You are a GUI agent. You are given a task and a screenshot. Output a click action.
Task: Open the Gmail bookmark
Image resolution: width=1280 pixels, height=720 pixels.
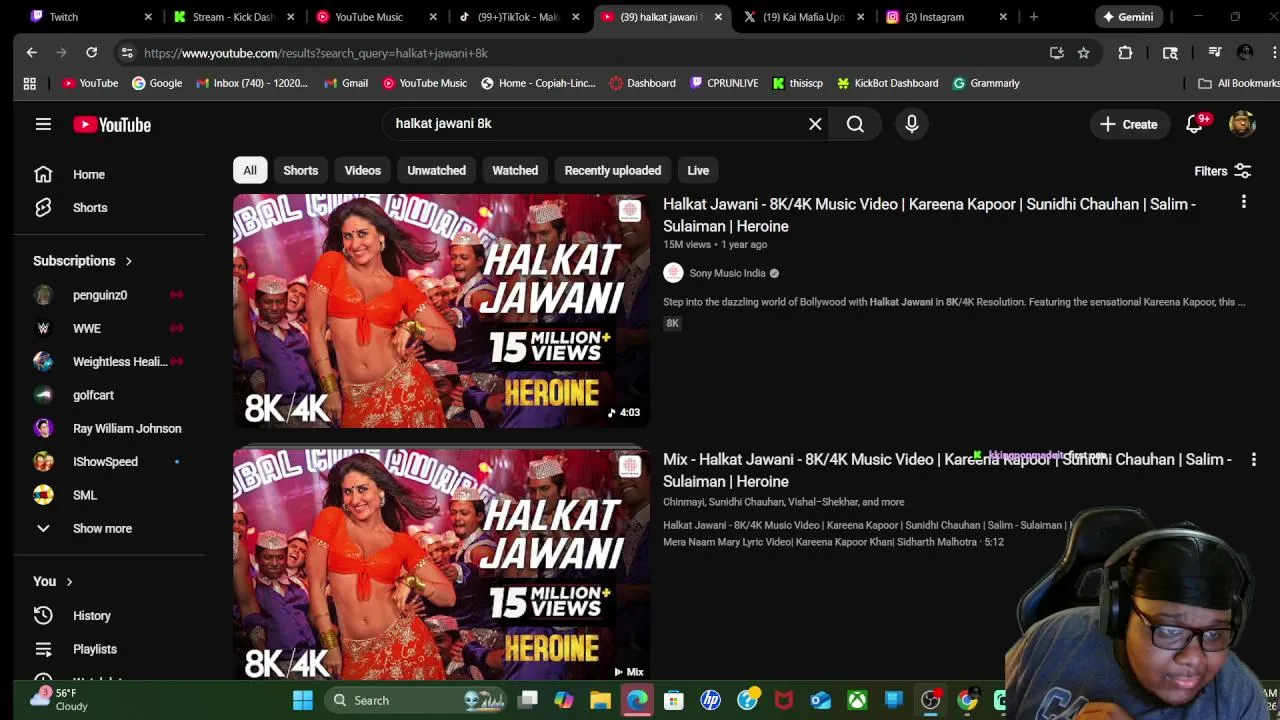click(346, 83)
